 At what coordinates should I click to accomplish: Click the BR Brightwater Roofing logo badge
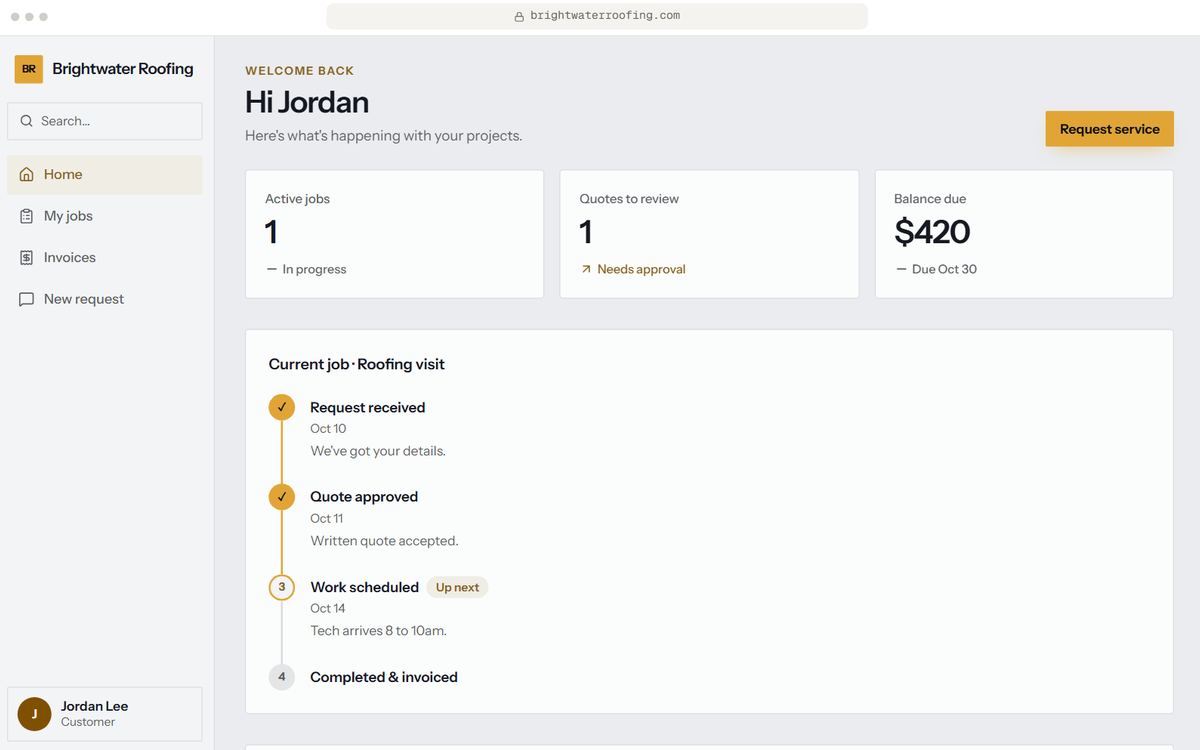(29, 69)
